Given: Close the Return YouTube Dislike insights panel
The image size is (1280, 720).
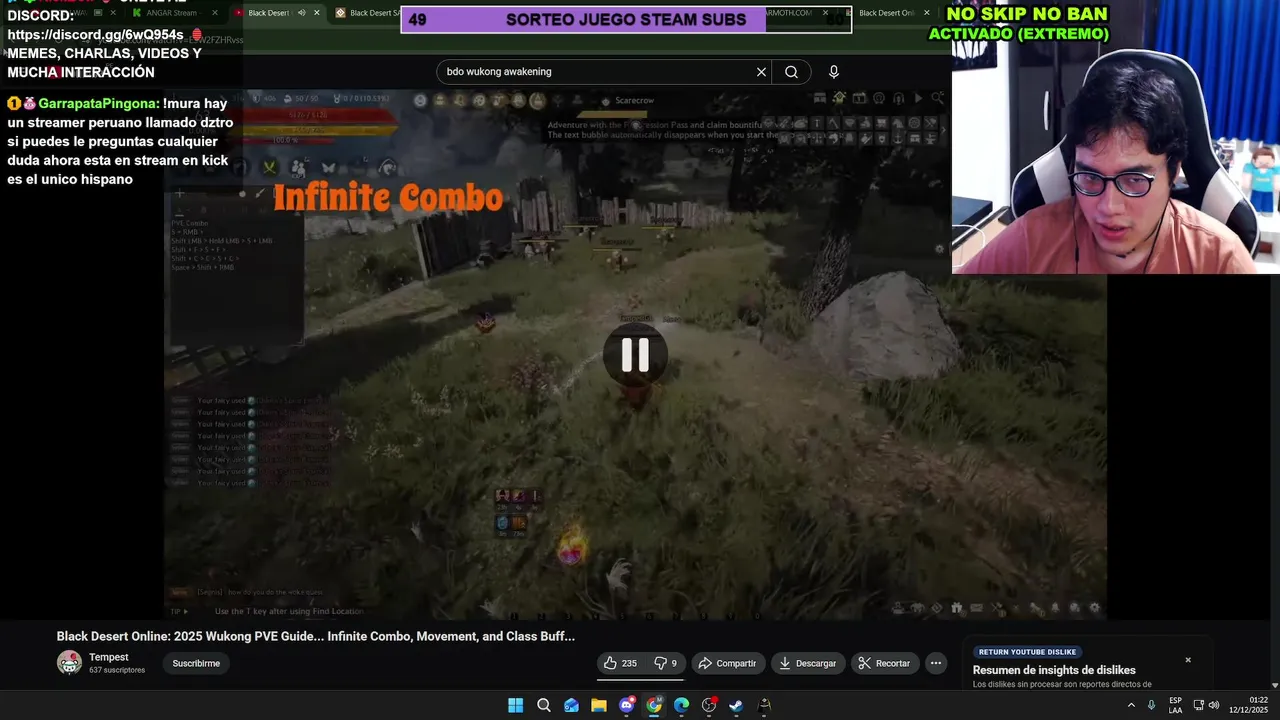Looking at the screenshot, I should tap(1188, 660).
